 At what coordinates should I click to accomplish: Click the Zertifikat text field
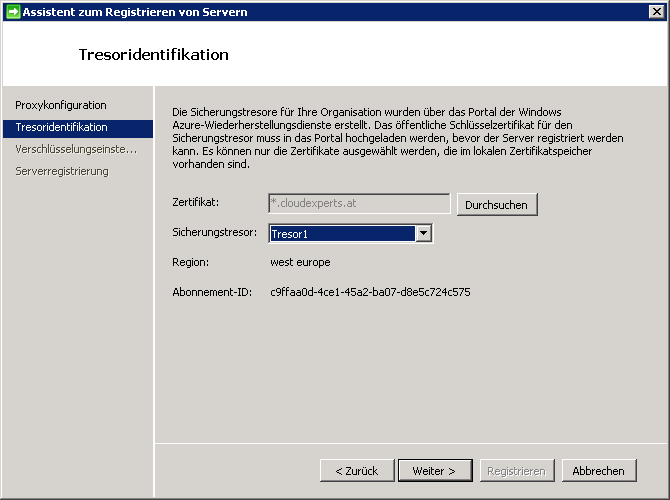359,203
